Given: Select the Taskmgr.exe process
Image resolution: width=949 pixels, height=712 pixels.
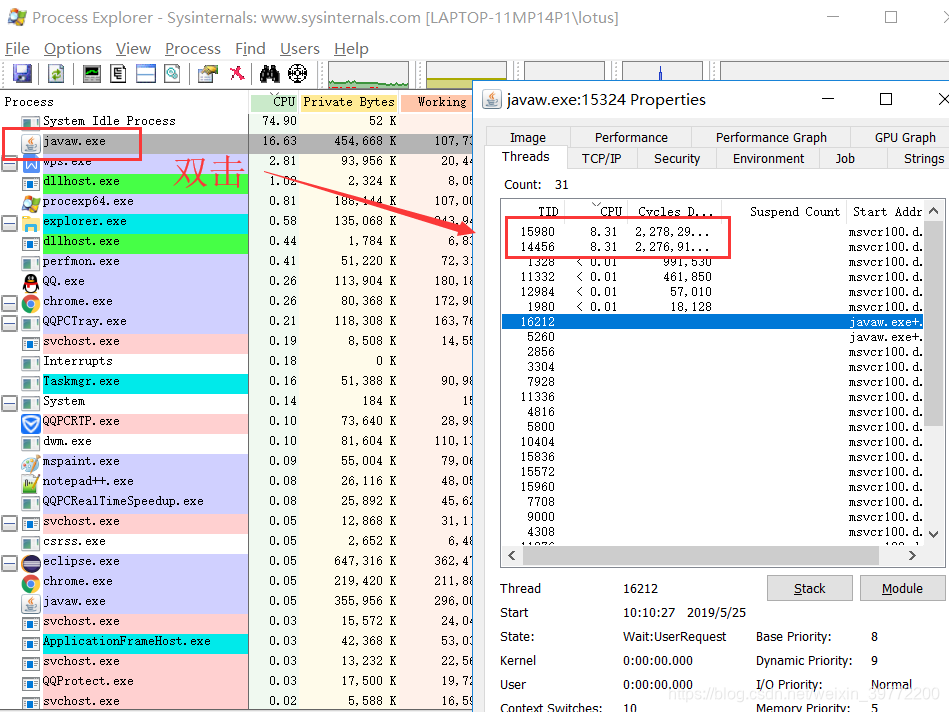Looking at the screenshot, I should pyautogui.click(x=237, y=381).
